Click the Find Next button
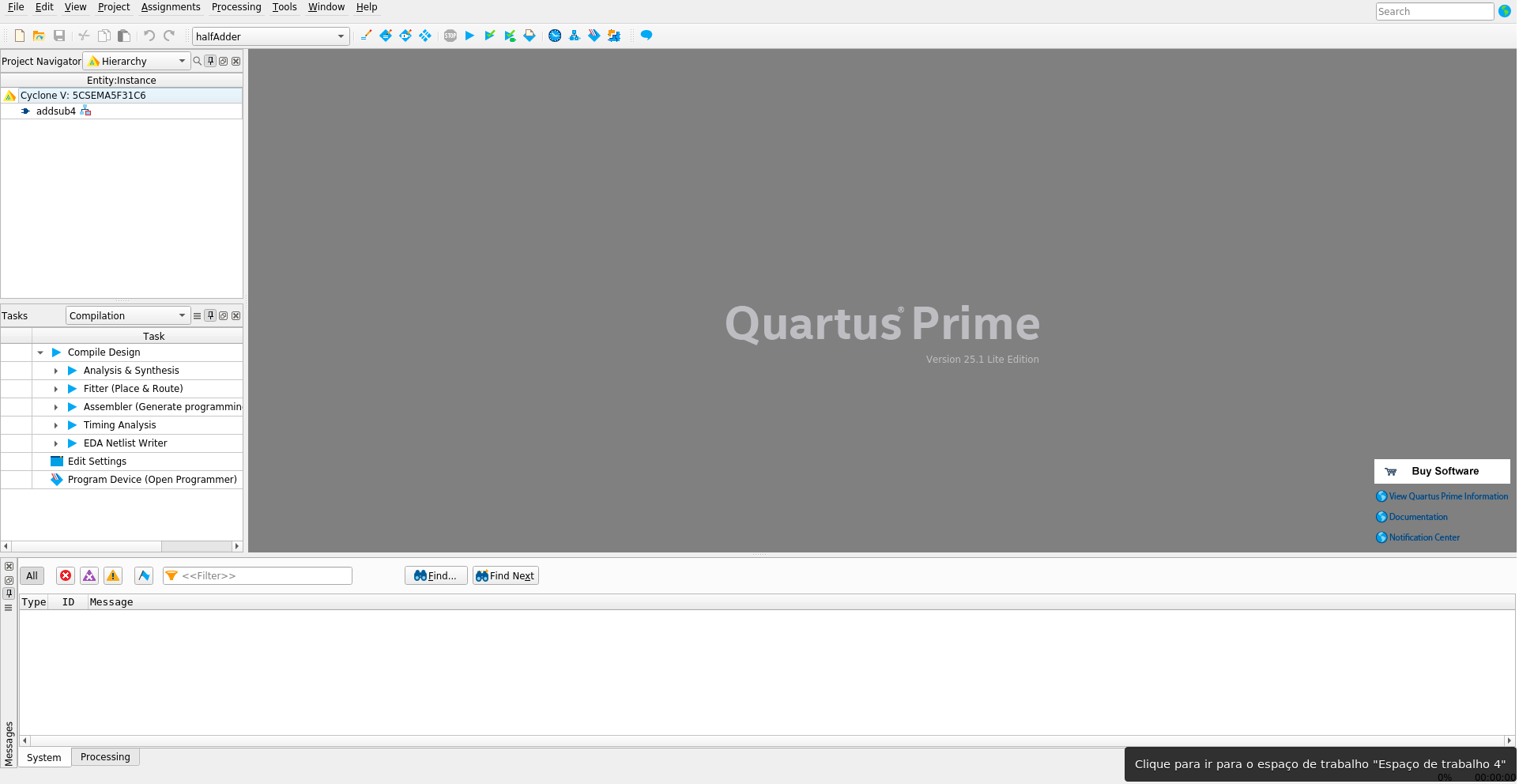The width and height of the screenshot is (1519, 784). click(x=506, y=576)
